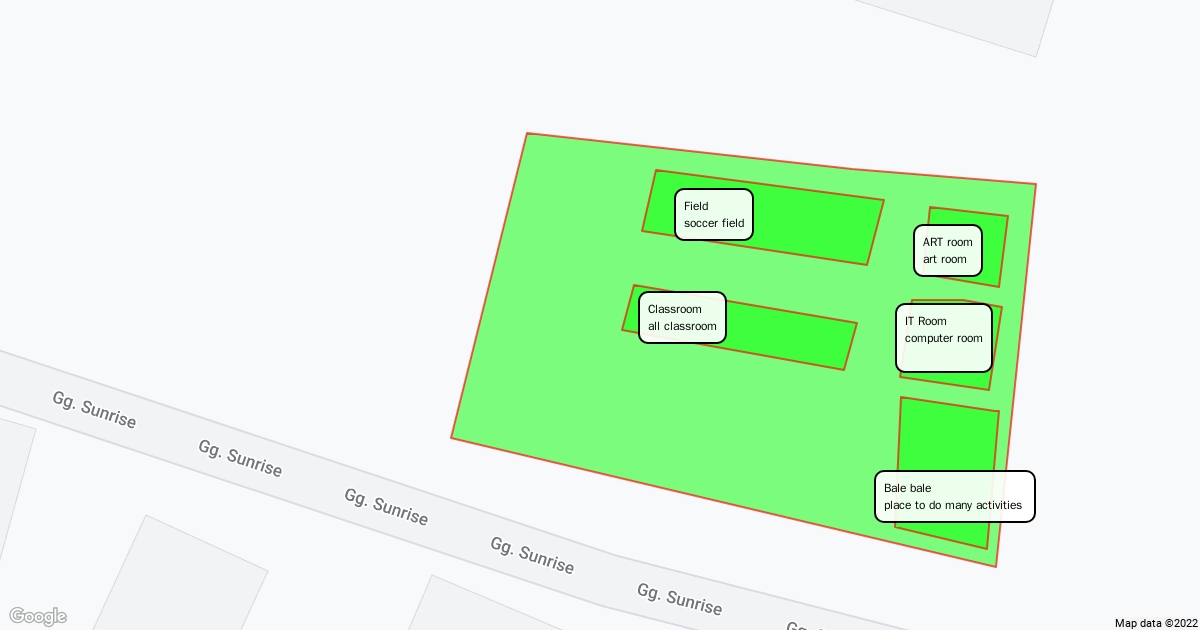
Task: Select the Classroom all classroom label
Action: (x=682, y=317)
